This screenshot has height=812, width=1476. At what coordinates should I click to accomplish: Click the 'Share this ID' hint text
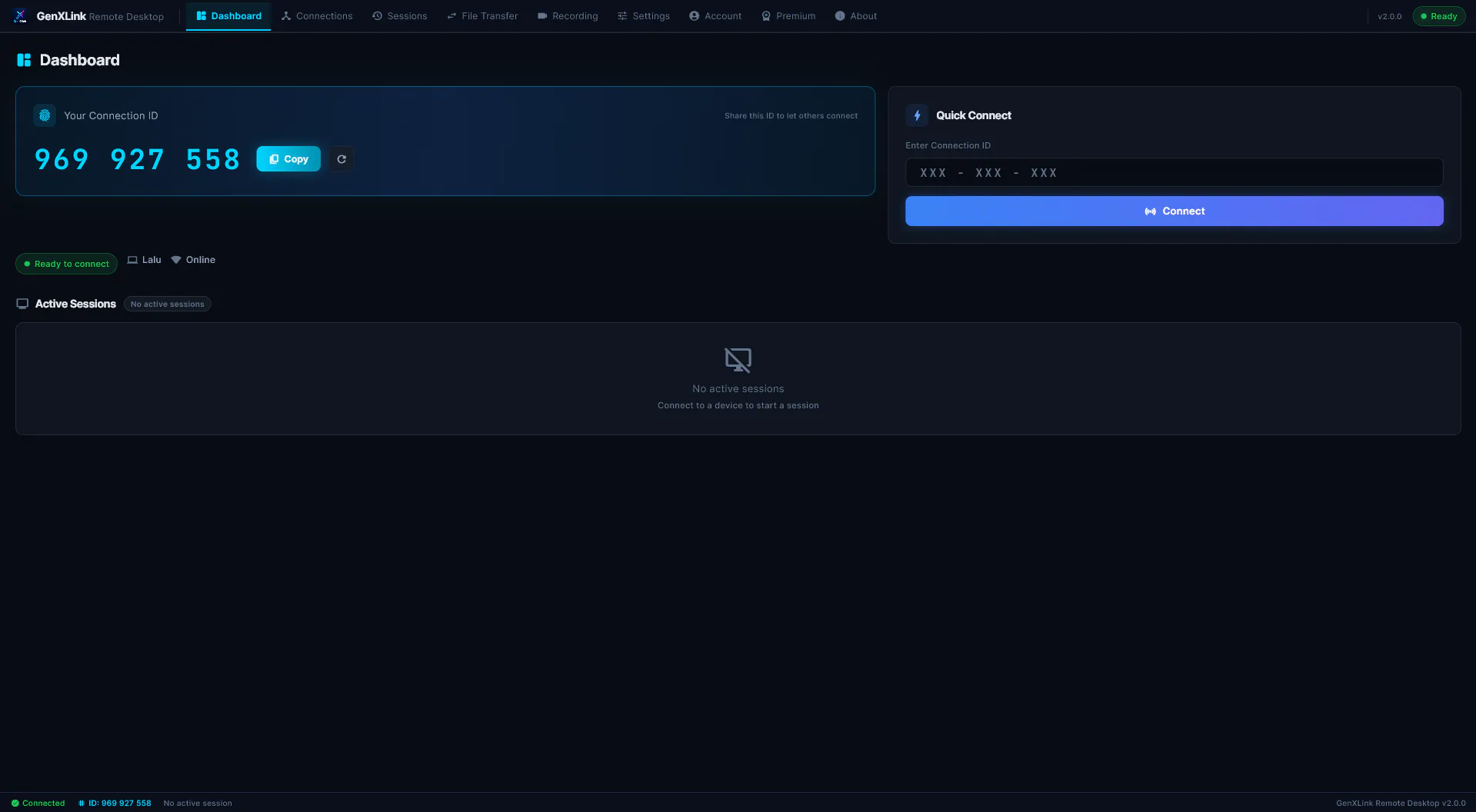pos(791,116)
